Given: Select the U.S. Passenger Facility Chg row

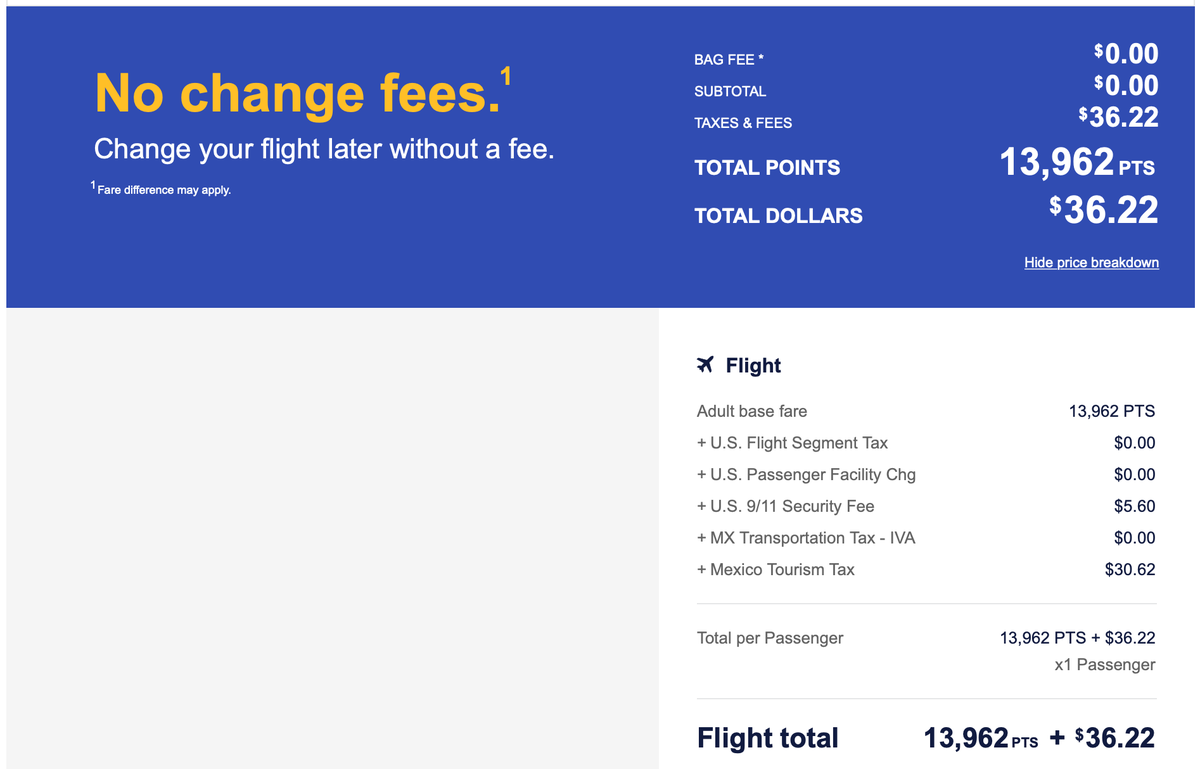Looking at the screenshot, I should pyautogui.click(x=806, y=475).
